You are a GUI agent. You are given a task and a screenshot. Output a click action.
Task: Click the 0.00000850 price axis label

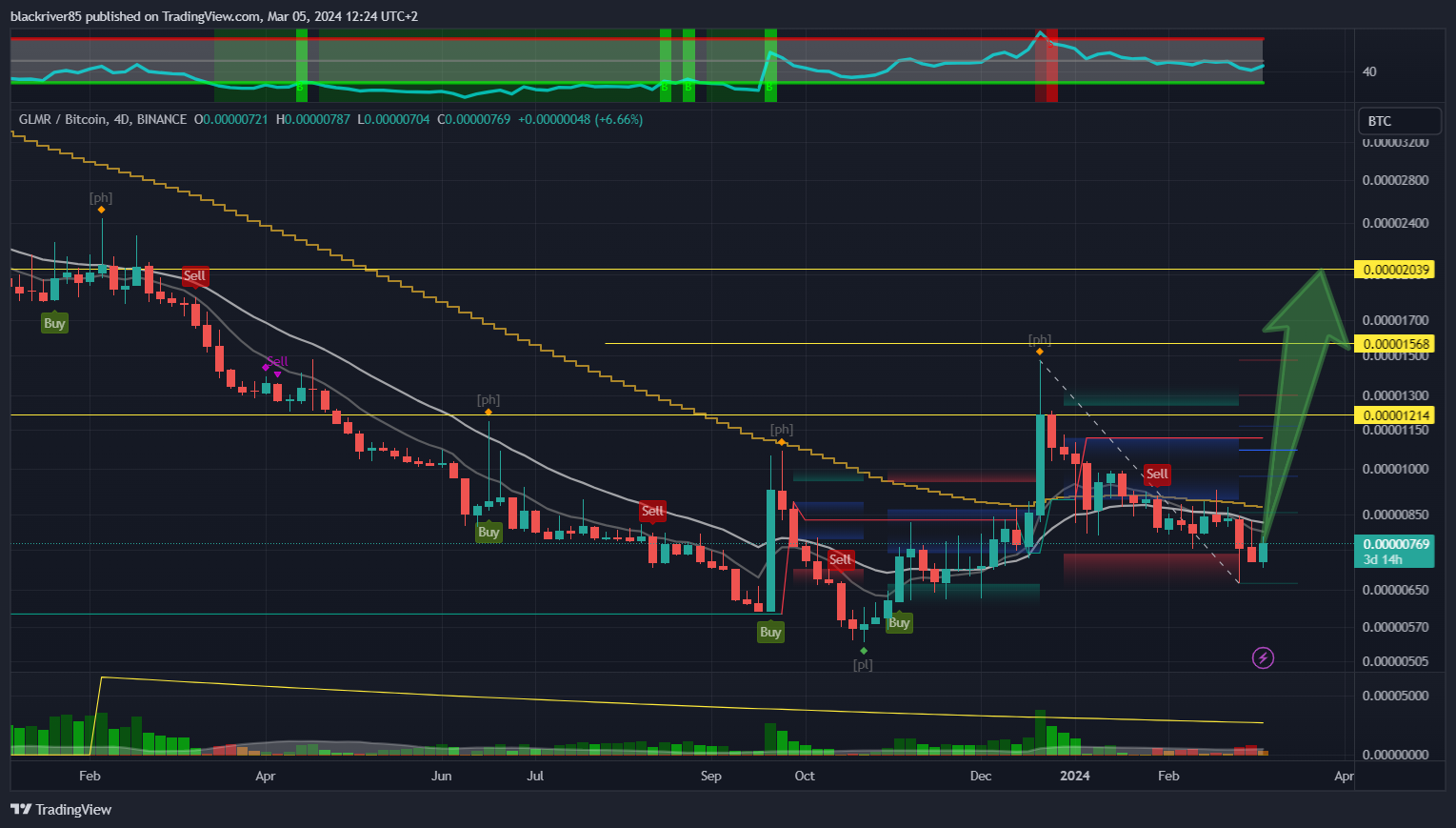(x=1395, y=515)
